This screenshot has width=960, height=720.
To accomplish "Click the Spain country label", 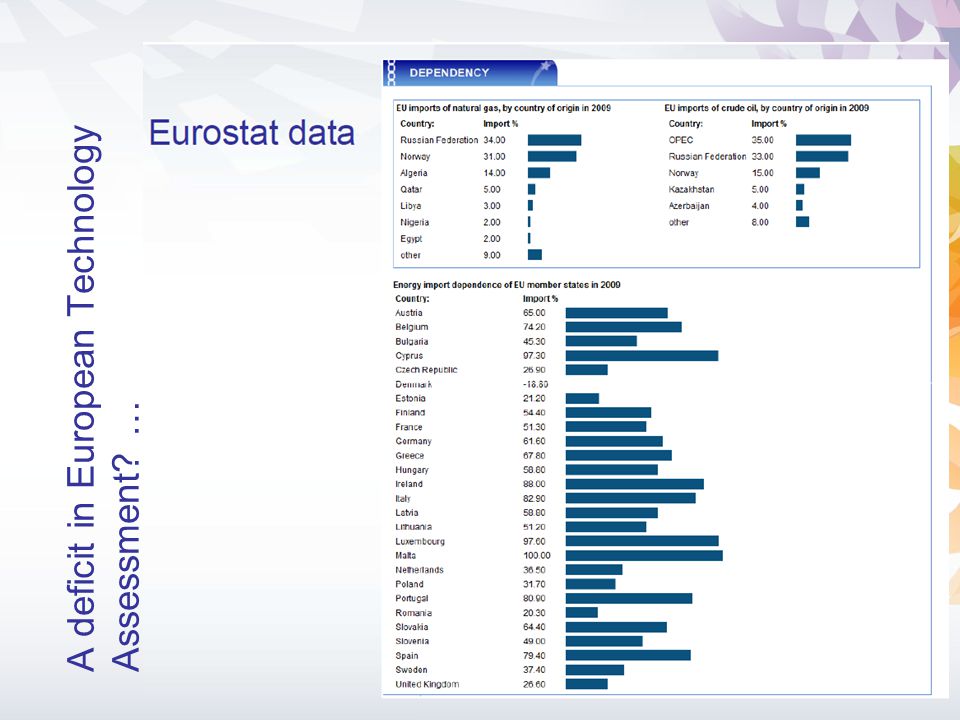I will pyautogui.click(x=407, y=656).
